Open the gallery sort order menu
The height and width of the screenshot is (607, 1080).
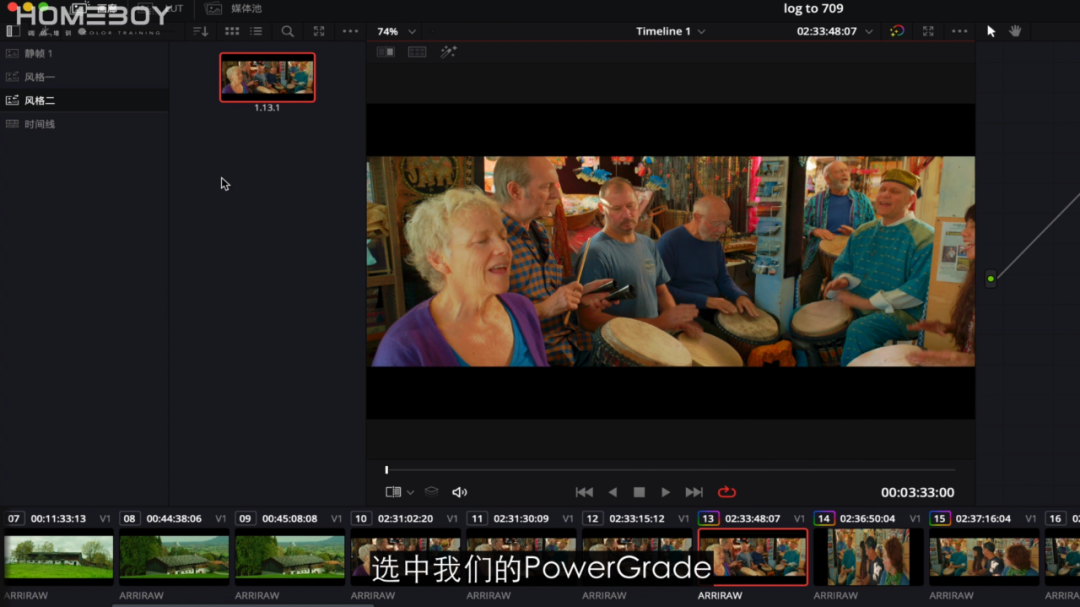(x=200, y=31)
